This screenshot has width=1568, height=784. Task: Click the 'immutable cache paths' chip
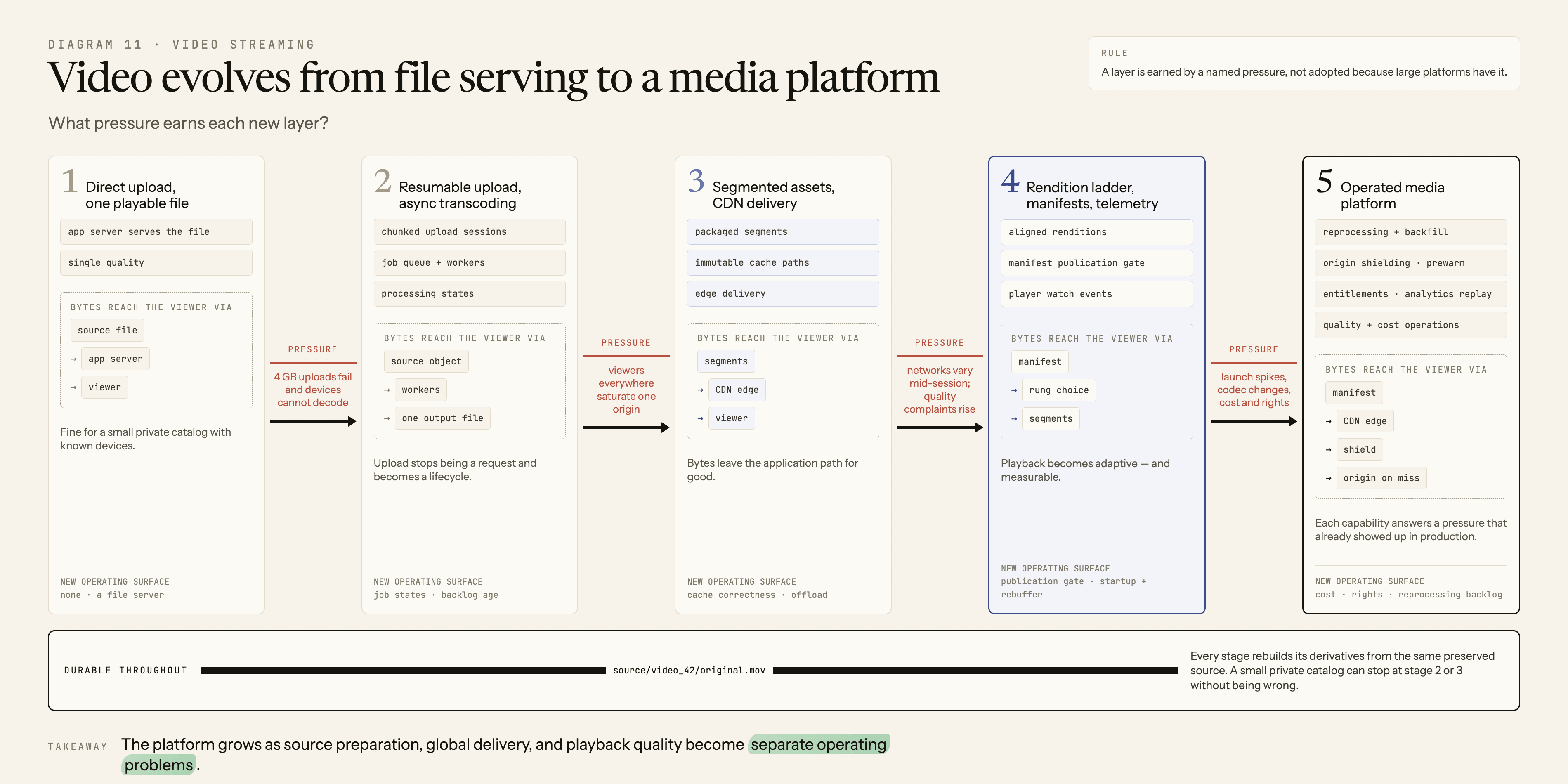(x=783, y=262)
